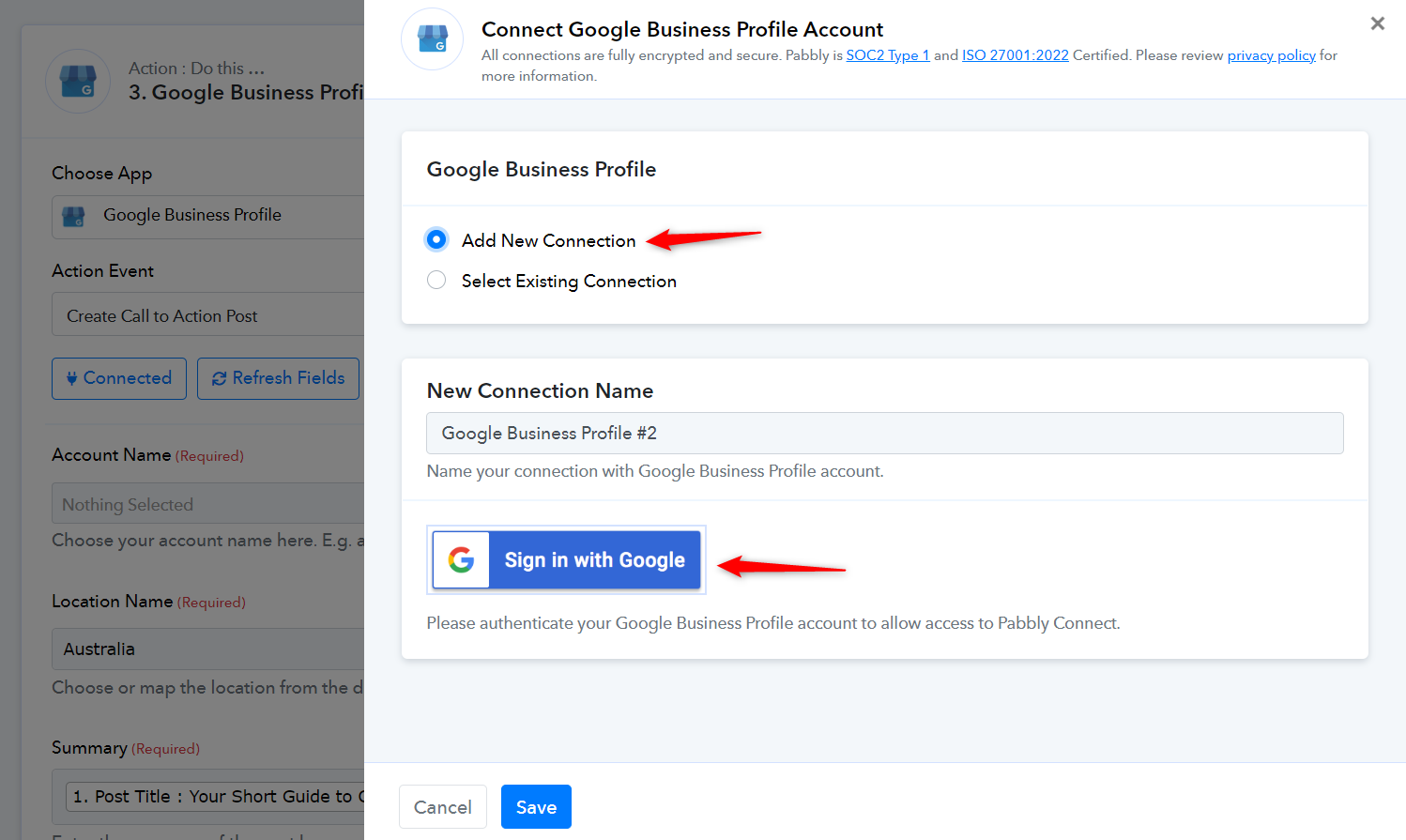Click the Google Business Profile icon in dialog header
1406x840 pixels.
pyautogui.click(x=432, y=39)
